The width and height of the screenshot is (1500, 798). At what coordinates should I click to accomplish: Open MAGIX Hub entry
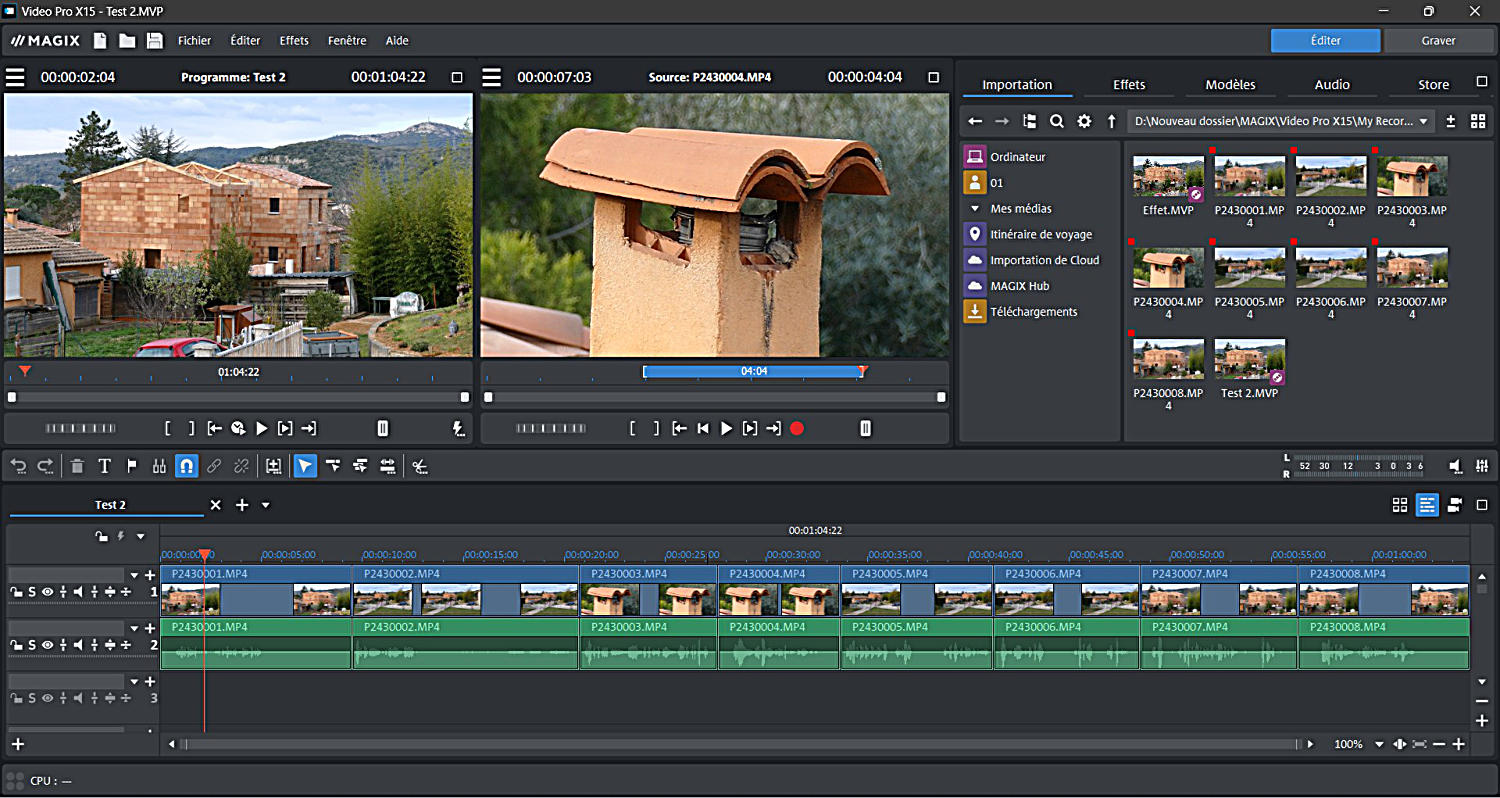1008,286
